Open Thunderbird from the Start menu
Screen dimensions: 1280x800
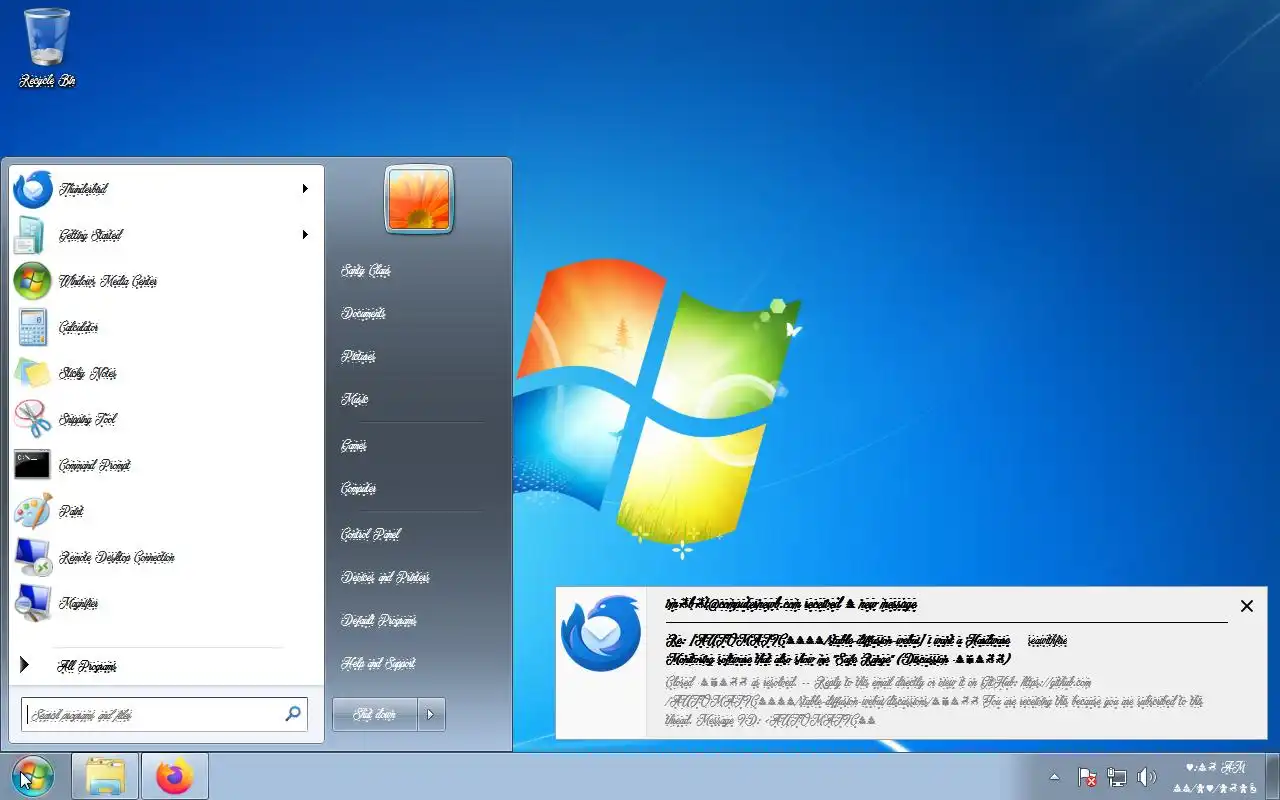(x=166, y=189)
